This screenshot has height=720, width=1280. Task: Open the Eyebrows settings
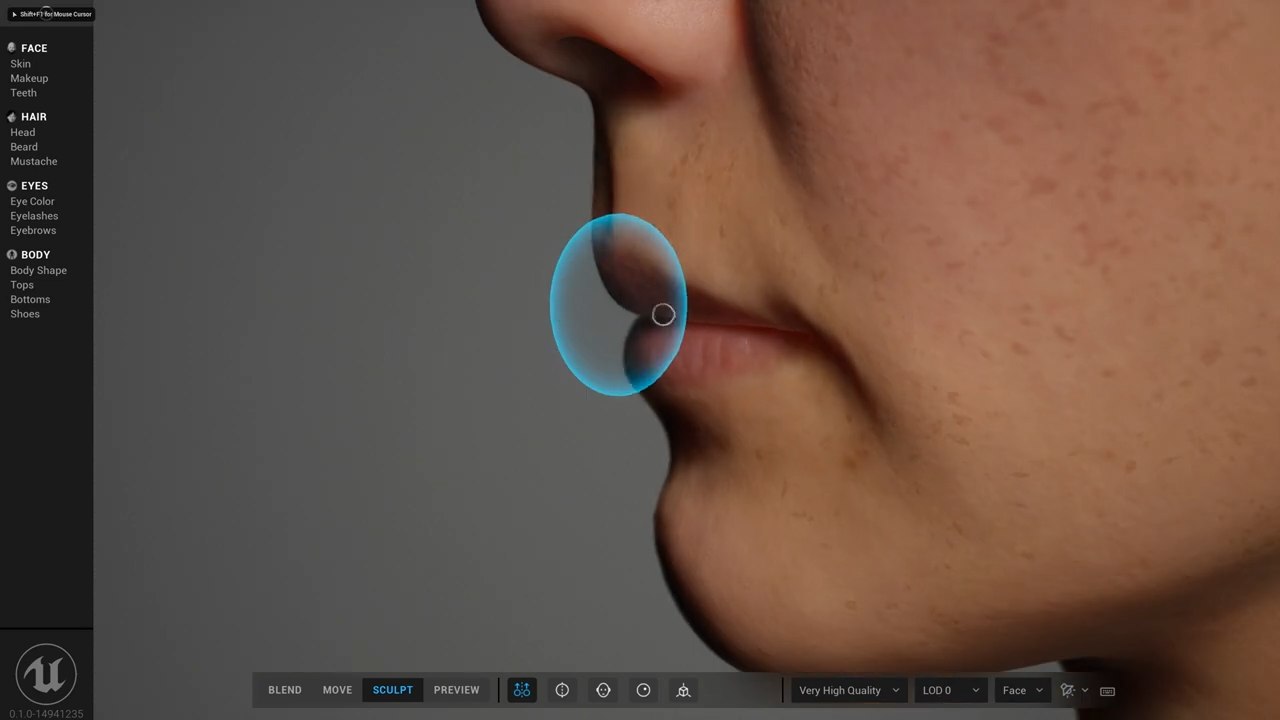coord(33,230)
